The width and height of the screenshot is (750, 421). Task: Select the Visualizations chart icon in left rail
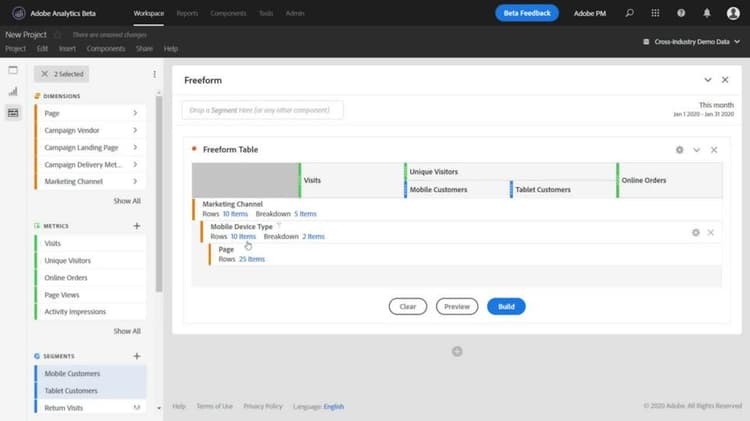(13, 91)
